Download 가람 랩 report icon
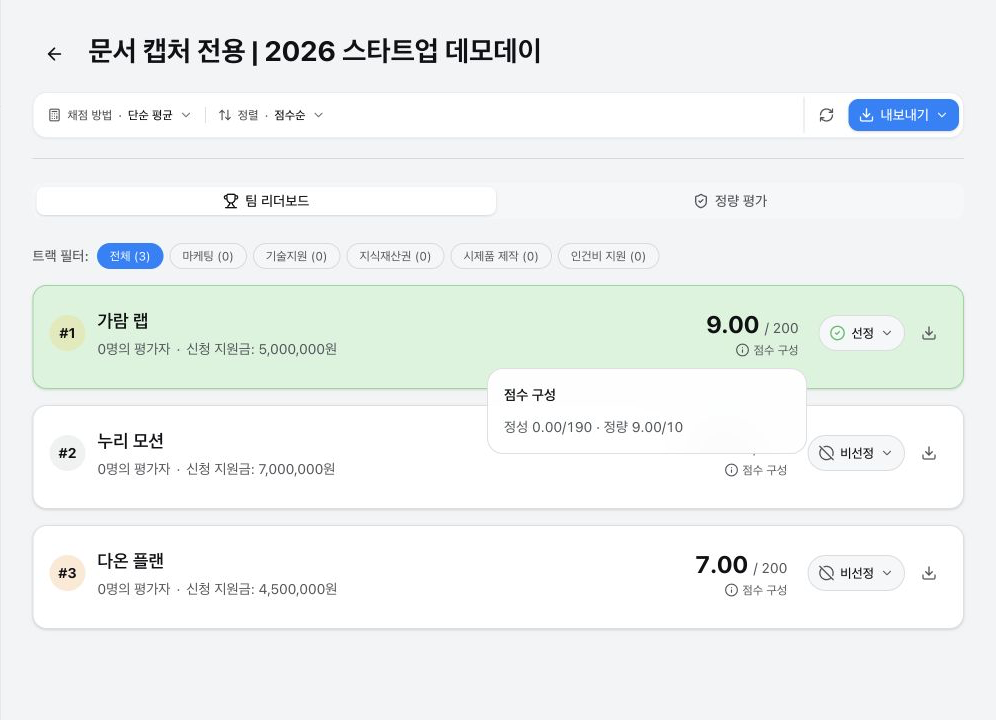This screenshot has height=720, width=996. coord(929,333)
